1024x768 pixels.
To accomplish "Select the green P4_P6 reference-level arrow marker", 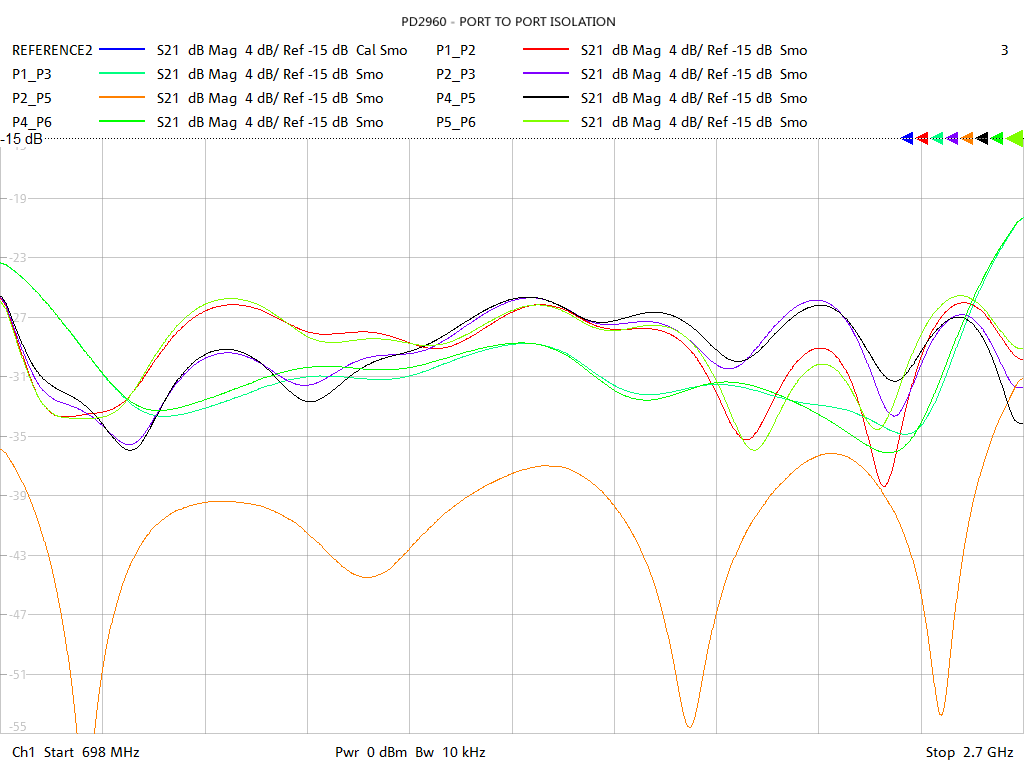I will tap(997, 138).
